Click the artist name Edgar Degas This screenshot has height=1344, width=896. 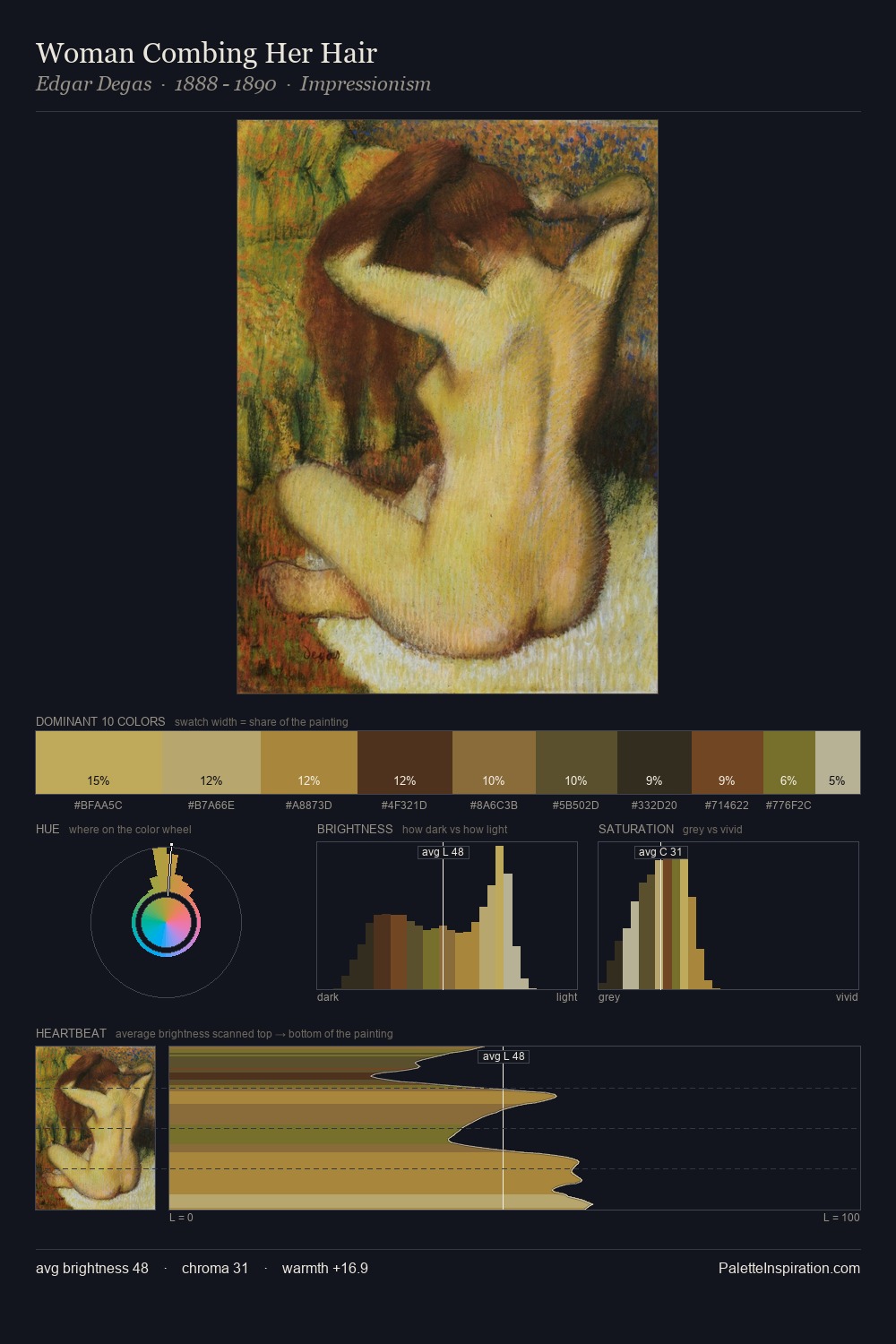[x=93, y=84]
